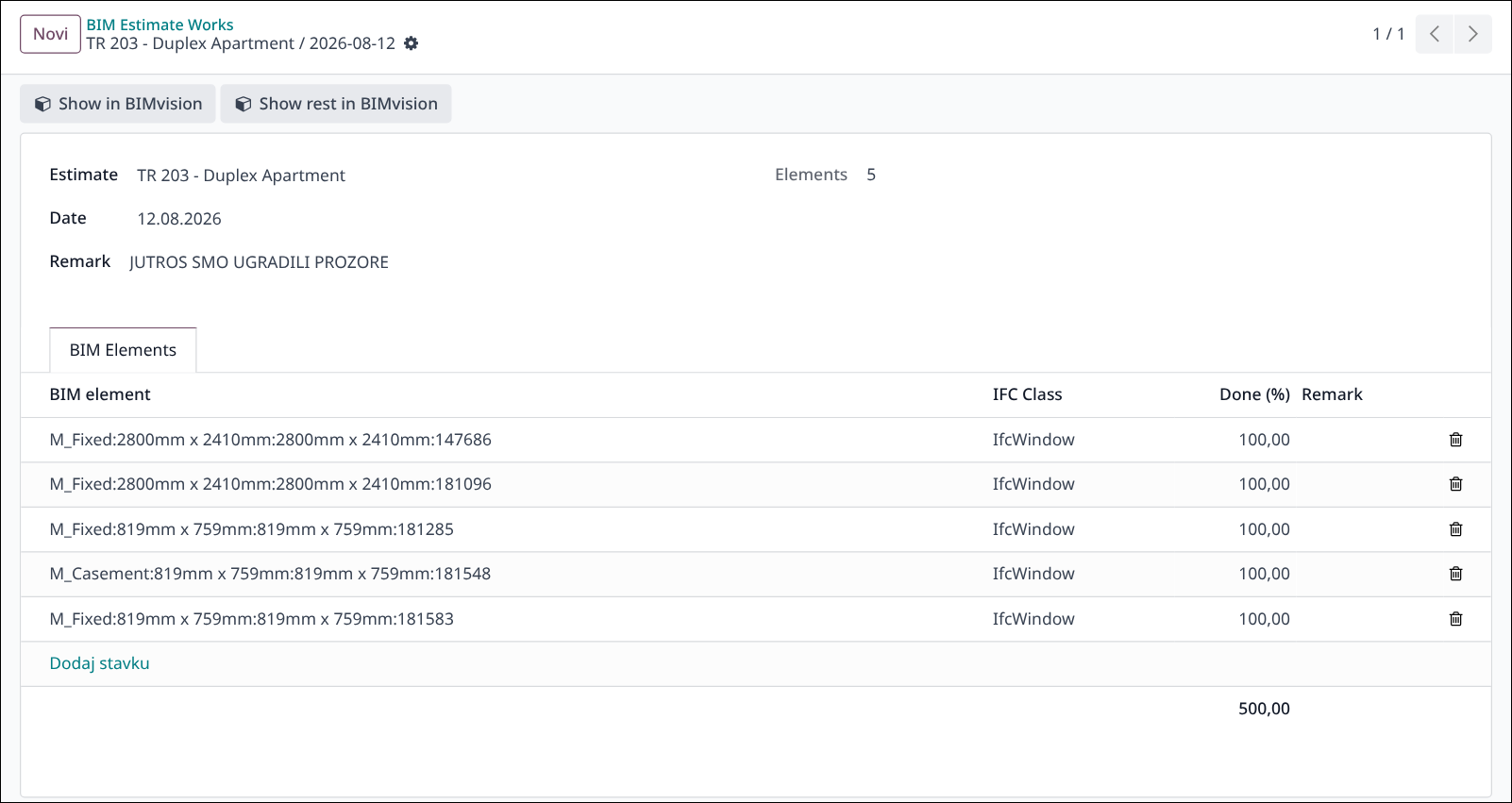Screen dimensions: 1512x803
Task: Go to the next record arrow
Action: (x=1473, y=34)
